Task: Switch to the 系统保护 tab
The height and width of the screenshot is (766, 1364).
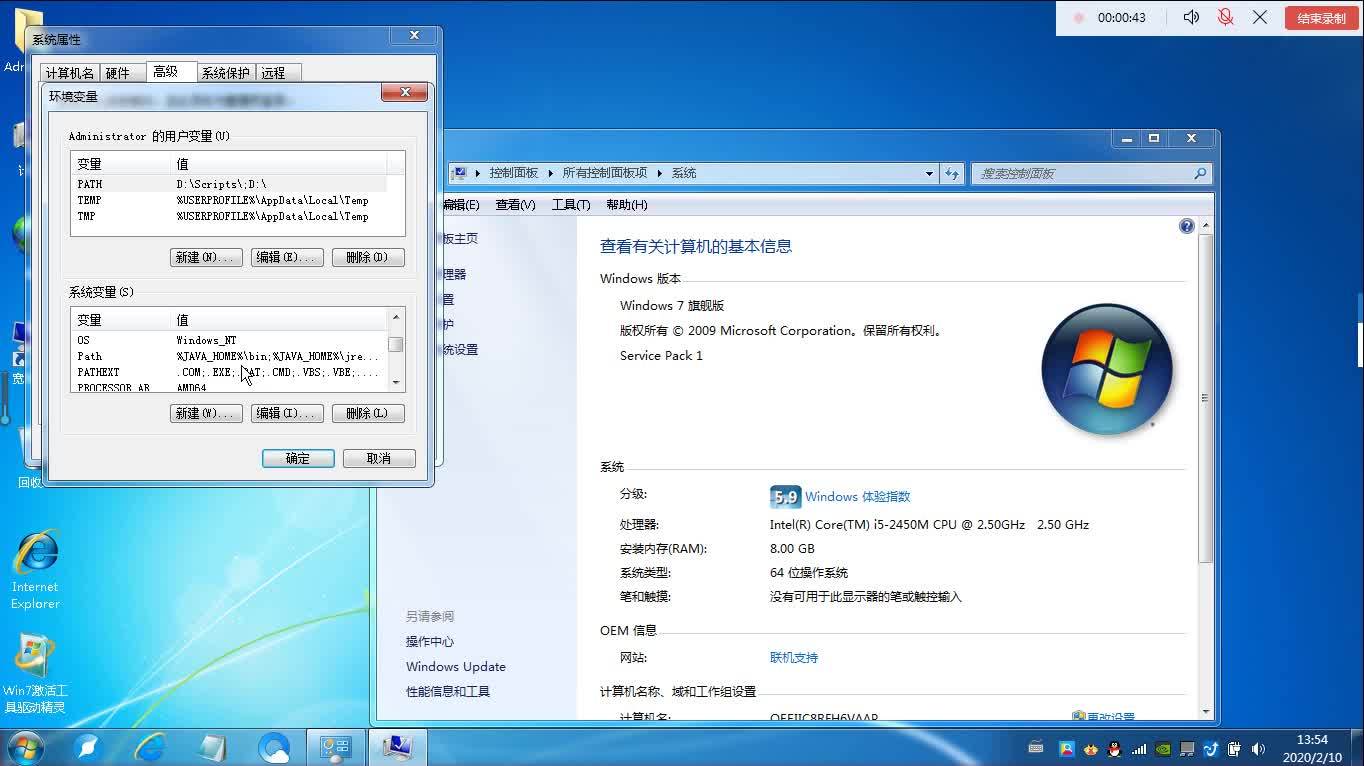Action: pos(226,73)
